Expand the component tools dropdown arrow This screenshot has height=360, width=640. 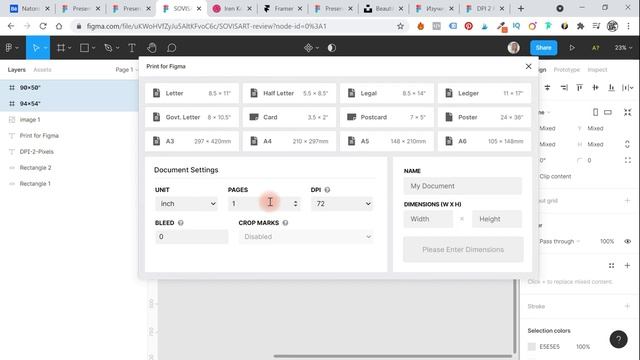pos(317,48)
